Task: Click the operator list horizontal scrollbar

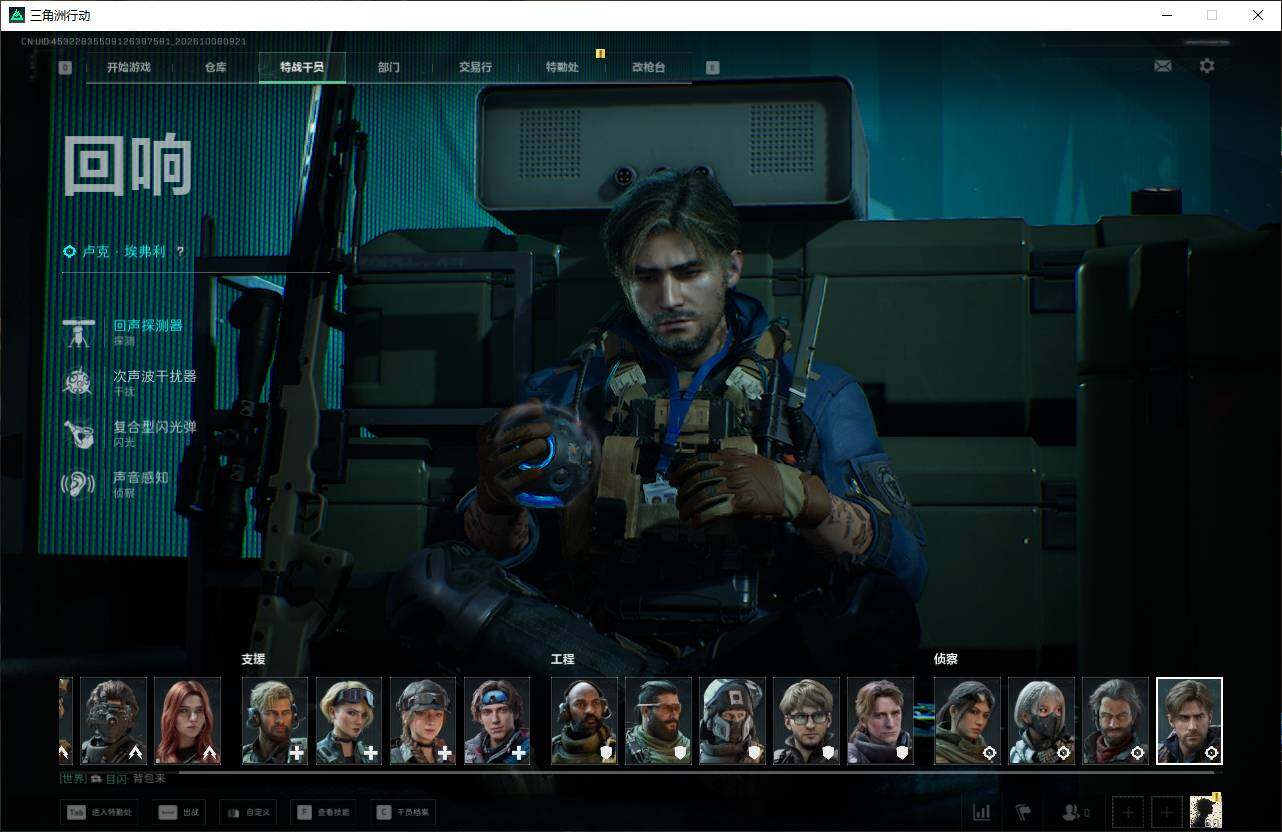Action: pos(696,772)
